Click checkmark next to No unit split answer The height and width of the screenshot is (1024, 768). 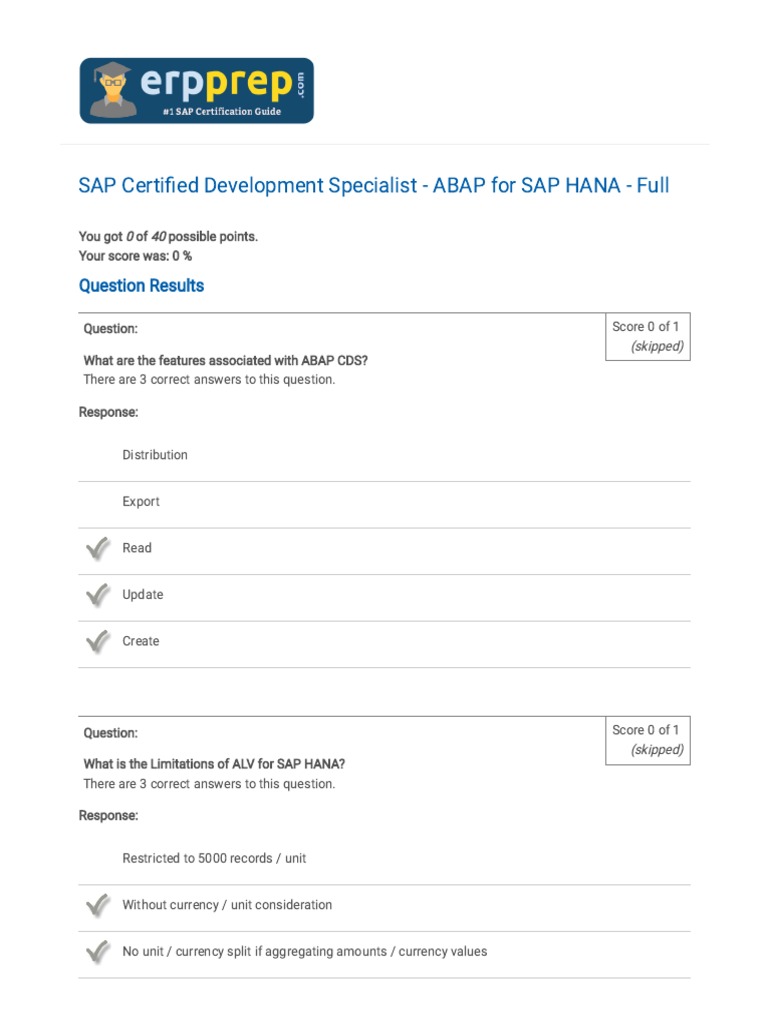(x=97, y=951)
